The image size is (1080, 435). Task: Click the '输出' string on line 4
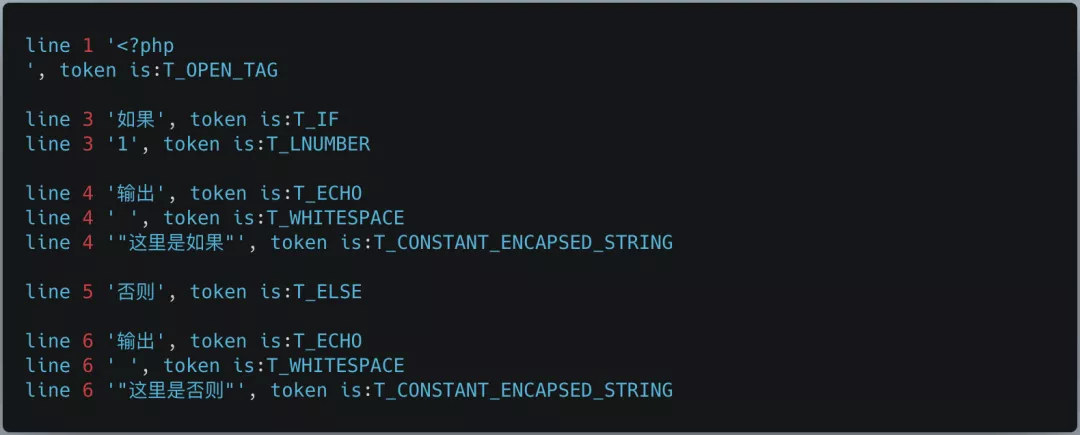click(x=137, y=193)
